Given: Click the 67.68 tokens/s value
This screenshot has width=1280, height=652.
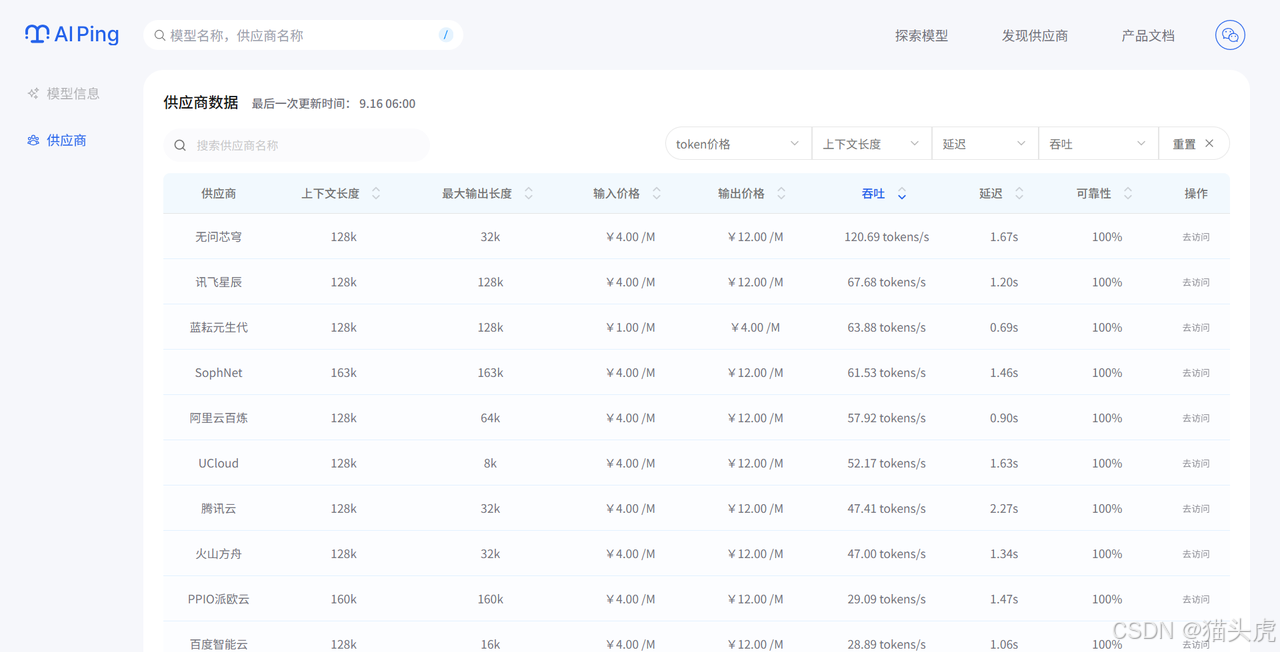Looking at the screenshot, I should pyautogui.click(x=886, y=282).
